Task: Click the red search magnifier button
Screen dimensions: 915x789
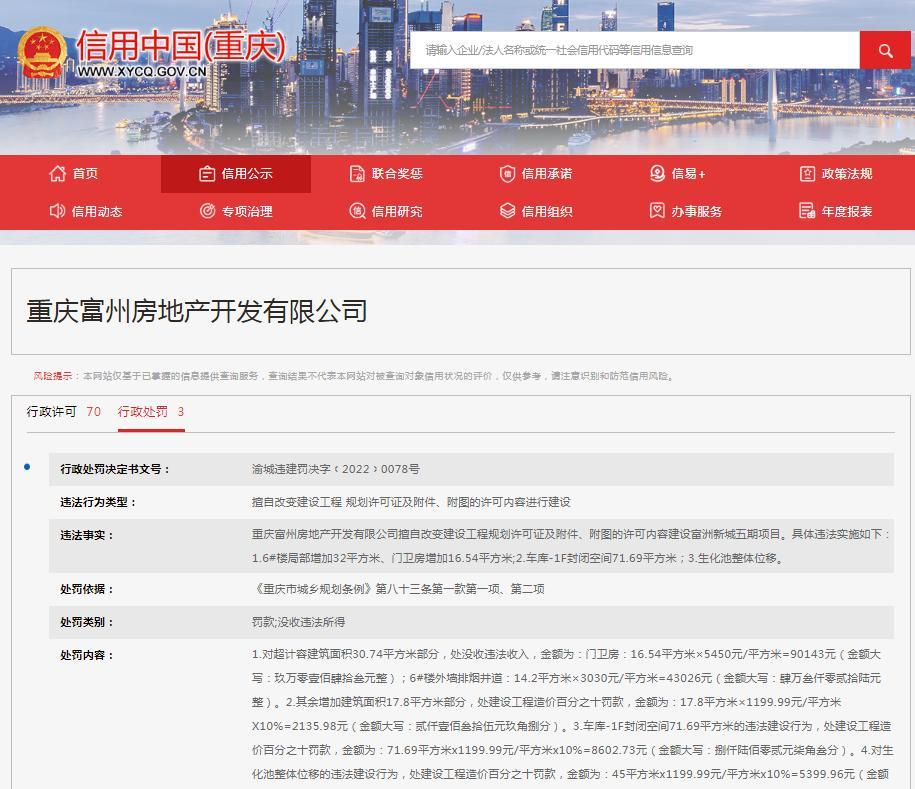Action: point(885,50)
